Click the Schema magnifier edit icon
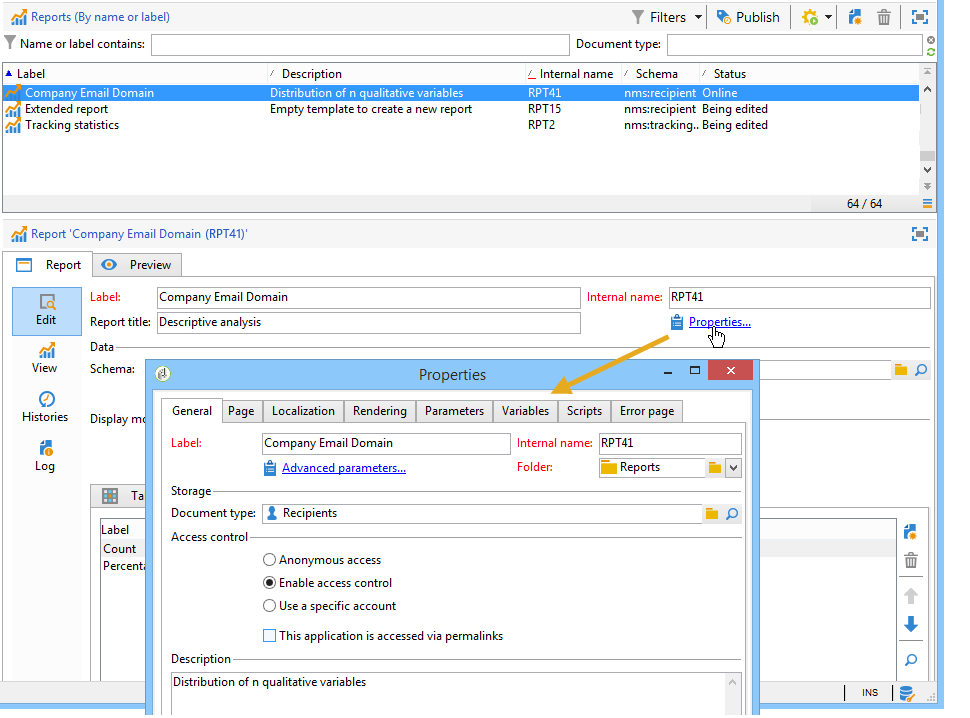The image size is (970, 718). coord(921,370)
